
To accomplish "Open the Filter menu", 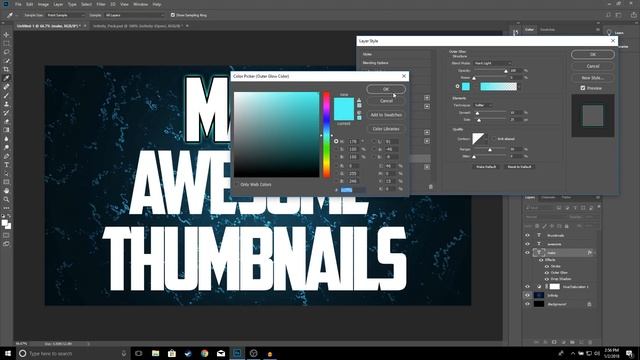I will pyautogui.click(x=101, y=4).
